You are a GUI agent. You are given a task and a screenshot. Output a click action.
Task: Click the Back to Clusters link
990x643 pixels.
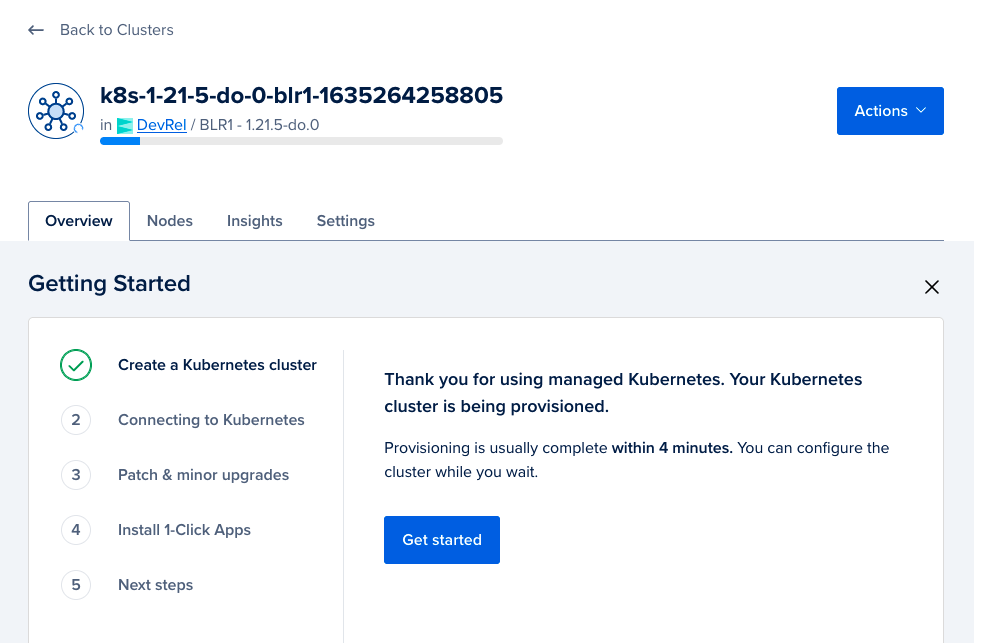pyautogui.click(x=116, y=30)
